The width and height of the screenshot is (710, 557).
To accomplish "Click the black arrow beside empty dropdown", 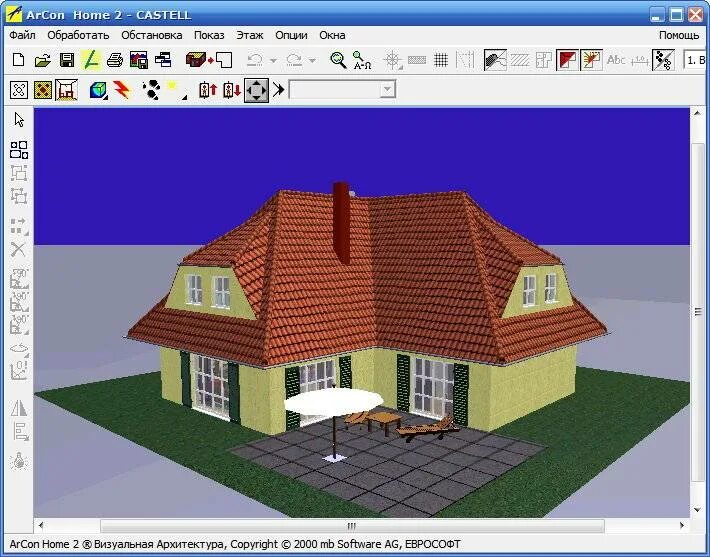I will (278, 90).
